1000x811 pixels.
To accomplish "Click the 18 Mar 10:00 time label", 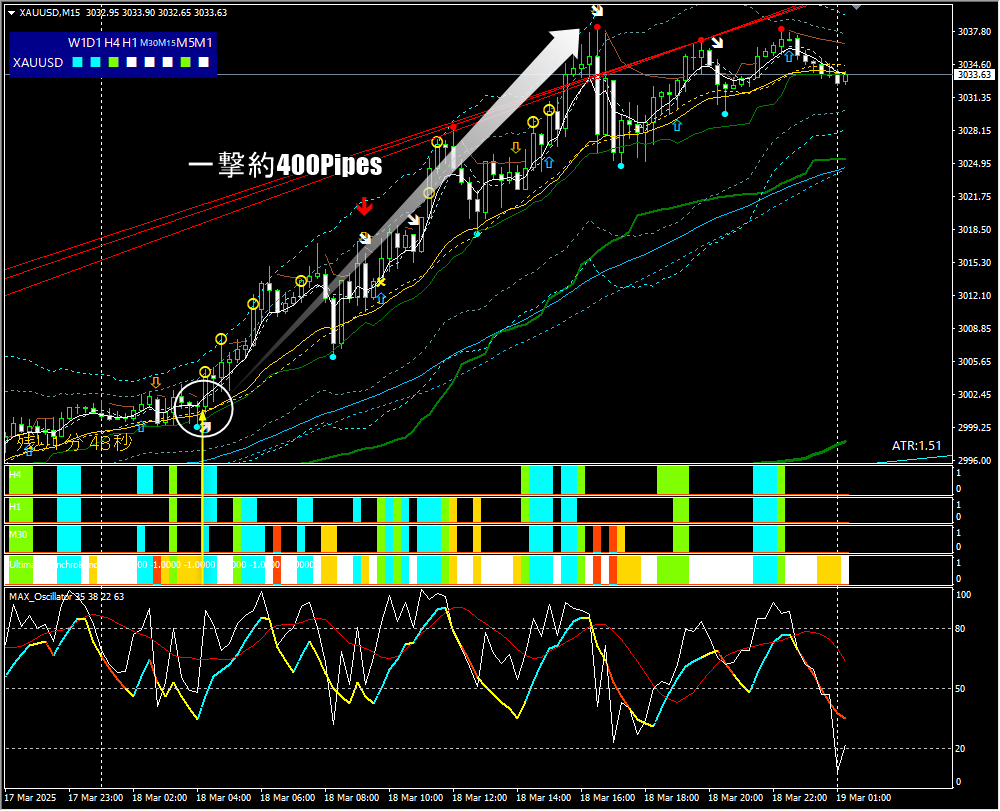I will tap(415, 798).
